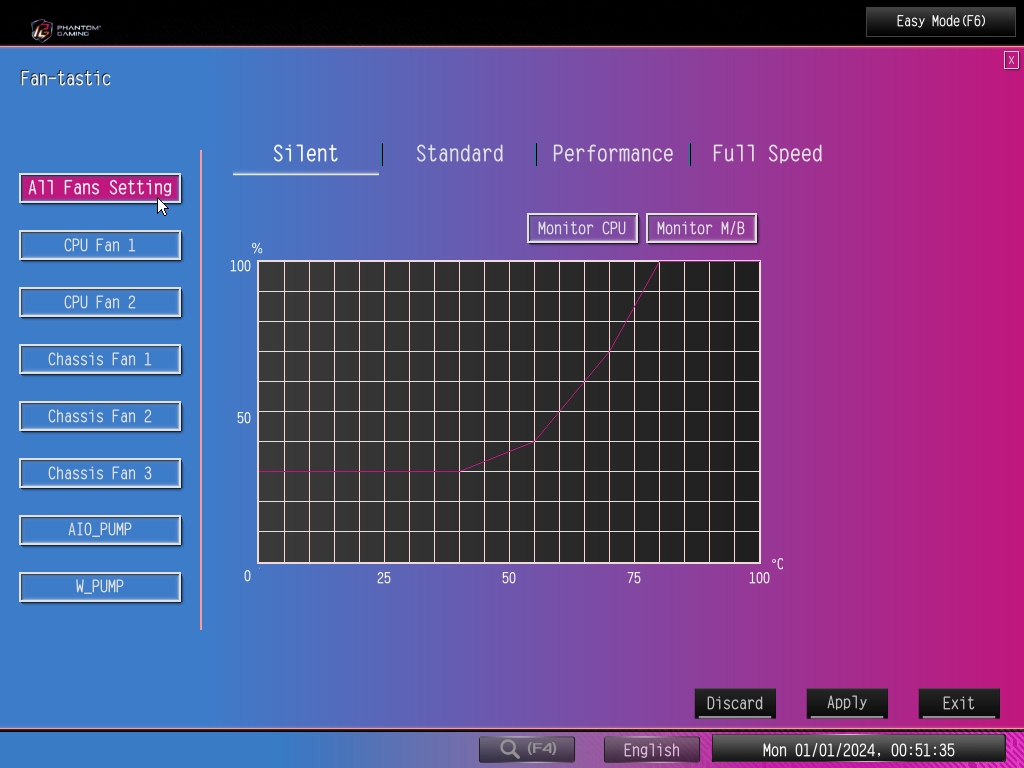Toggle Monitor CPU temperature source
Image resolution: width=1024 pixels, height=768 pixels.
coord(582,228)
